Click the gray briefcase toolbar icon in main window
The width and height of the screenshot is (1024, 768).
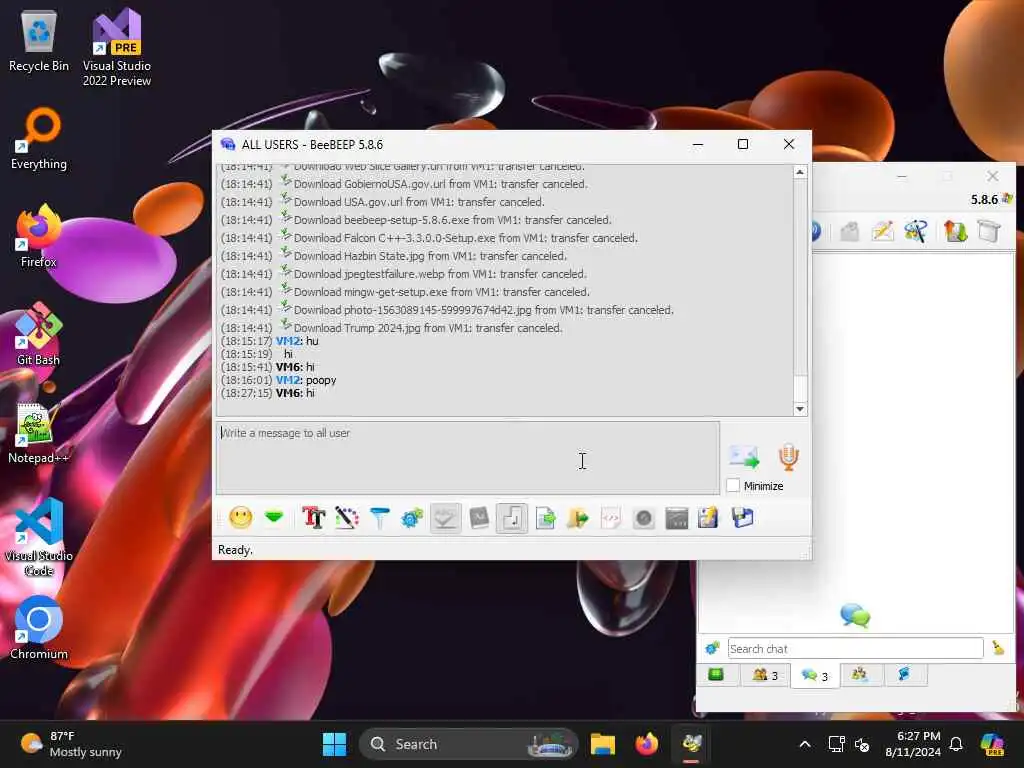849,231
